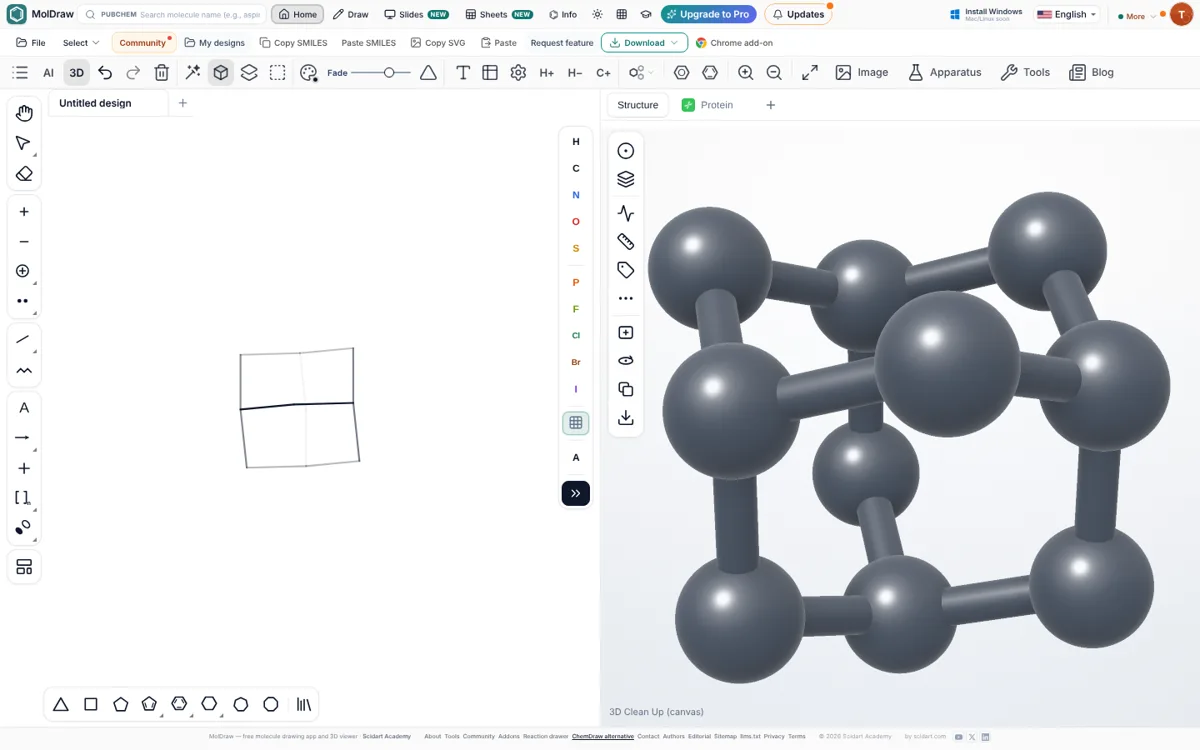1200x750 pixels.
Task: Click the measure ruler icon in 3D panel
Action: pos(626,242)
